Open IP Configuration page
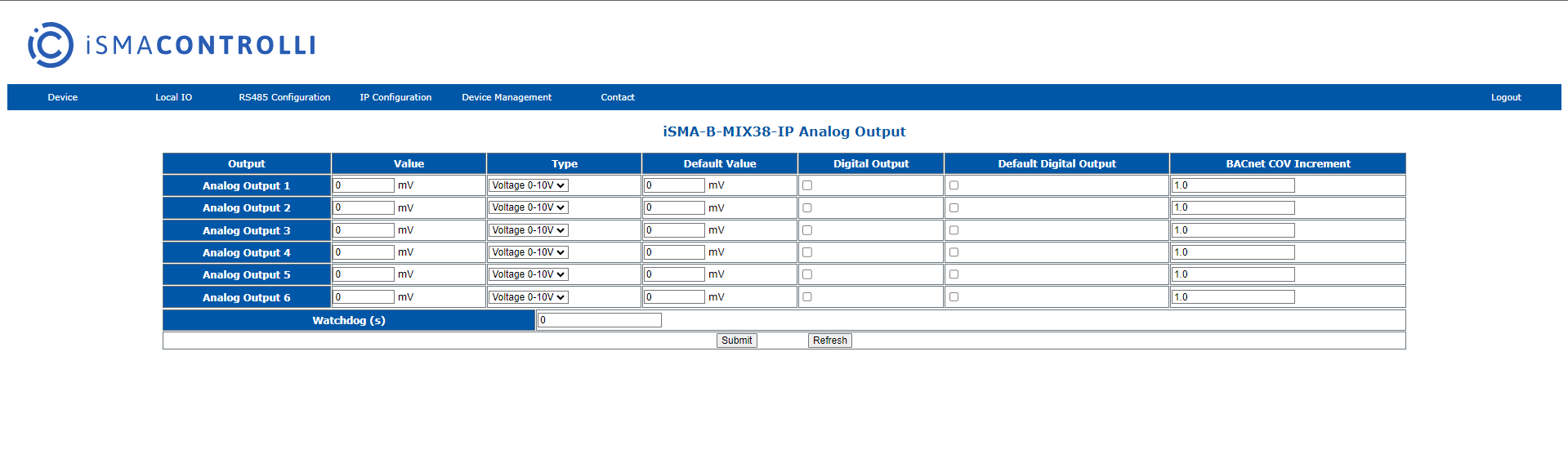 (395, 97)
